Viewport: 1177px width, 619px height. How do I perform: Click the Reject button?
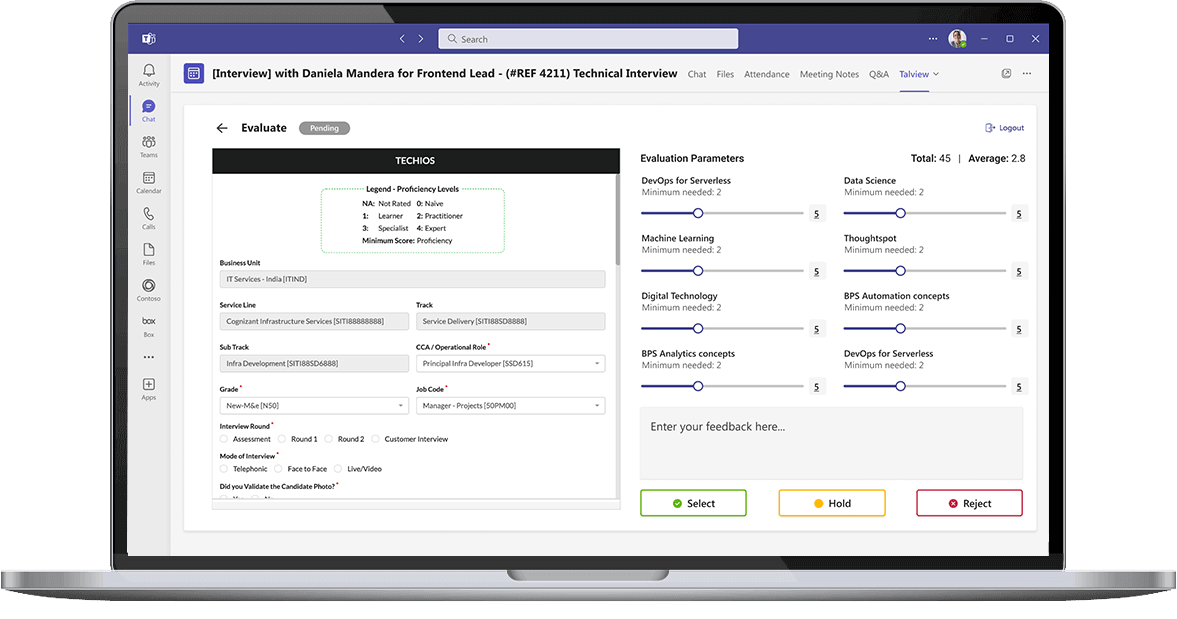point(969,503)
